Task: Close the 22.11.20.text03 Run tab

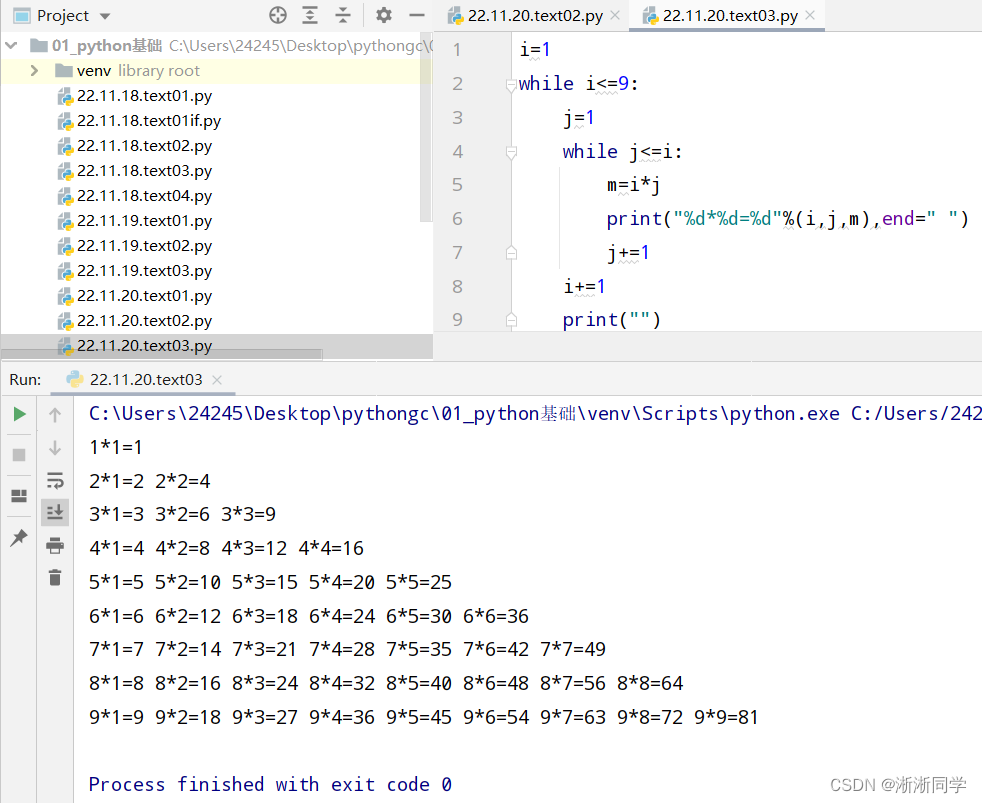Action: click(x=217, y=380)
